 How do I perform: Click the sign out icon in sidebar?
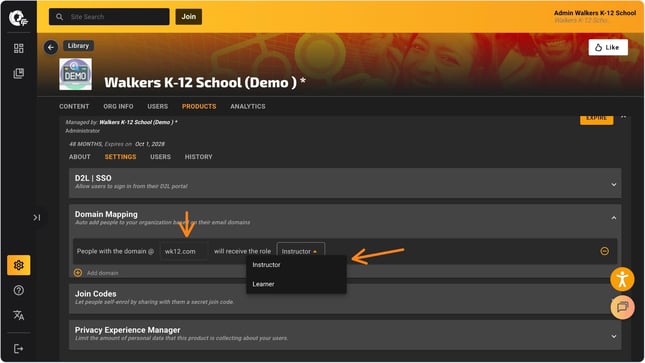point(19,349)
